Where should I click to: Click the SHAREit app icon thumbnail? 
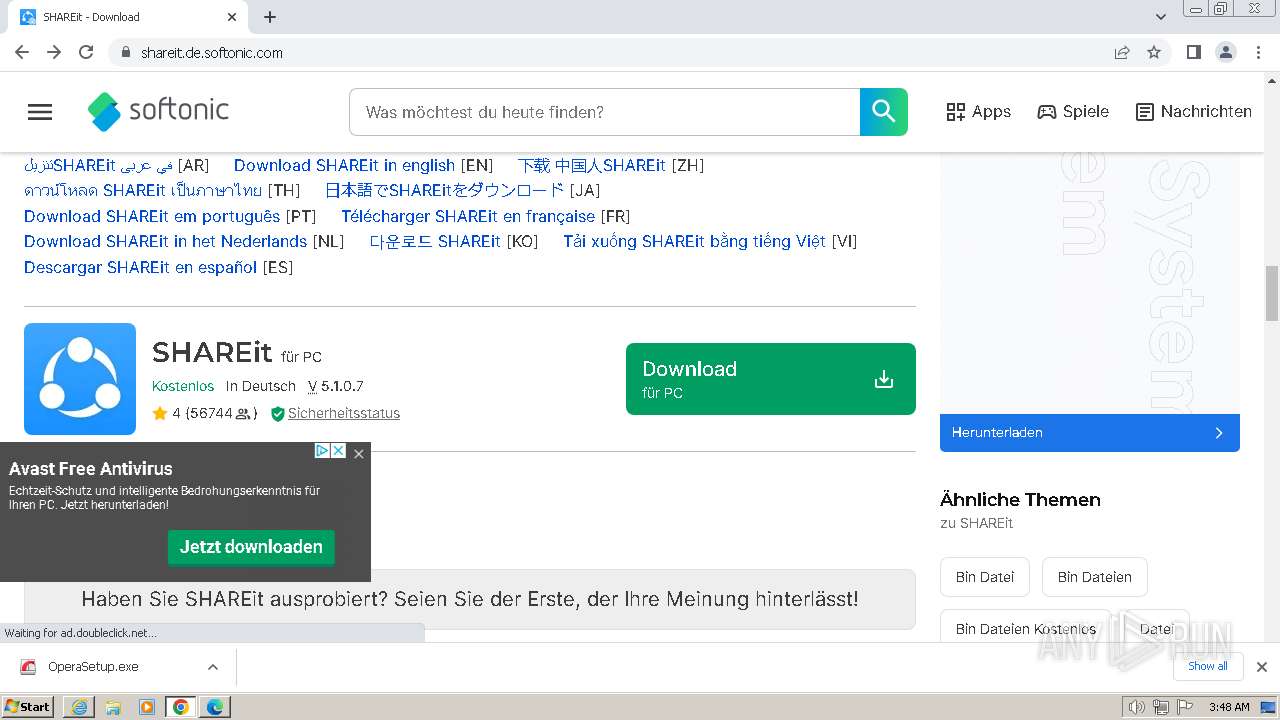[x=80, y=379]
